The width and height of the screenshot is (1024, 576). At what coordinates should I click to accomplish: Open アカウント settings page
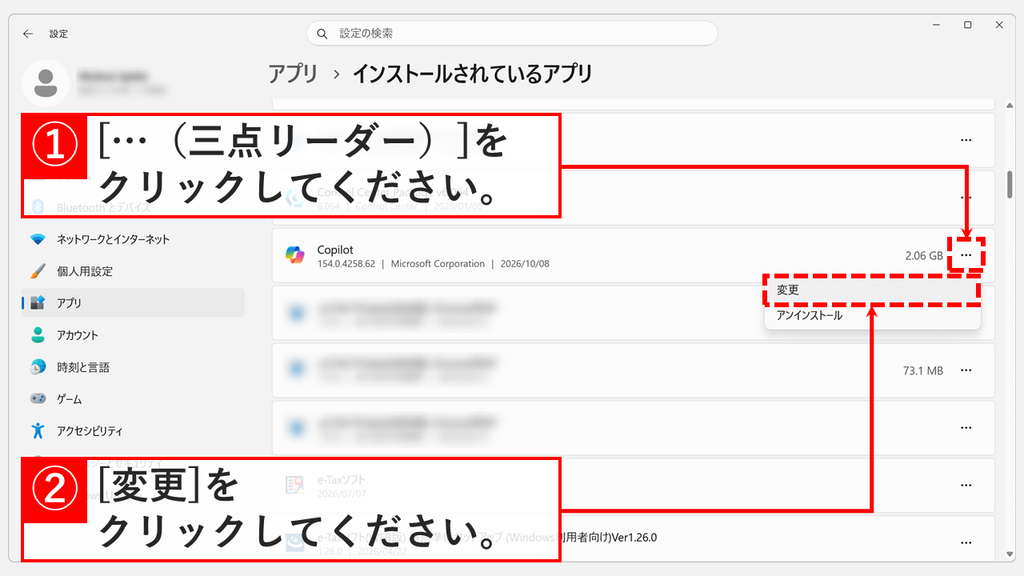pos(133,335)
